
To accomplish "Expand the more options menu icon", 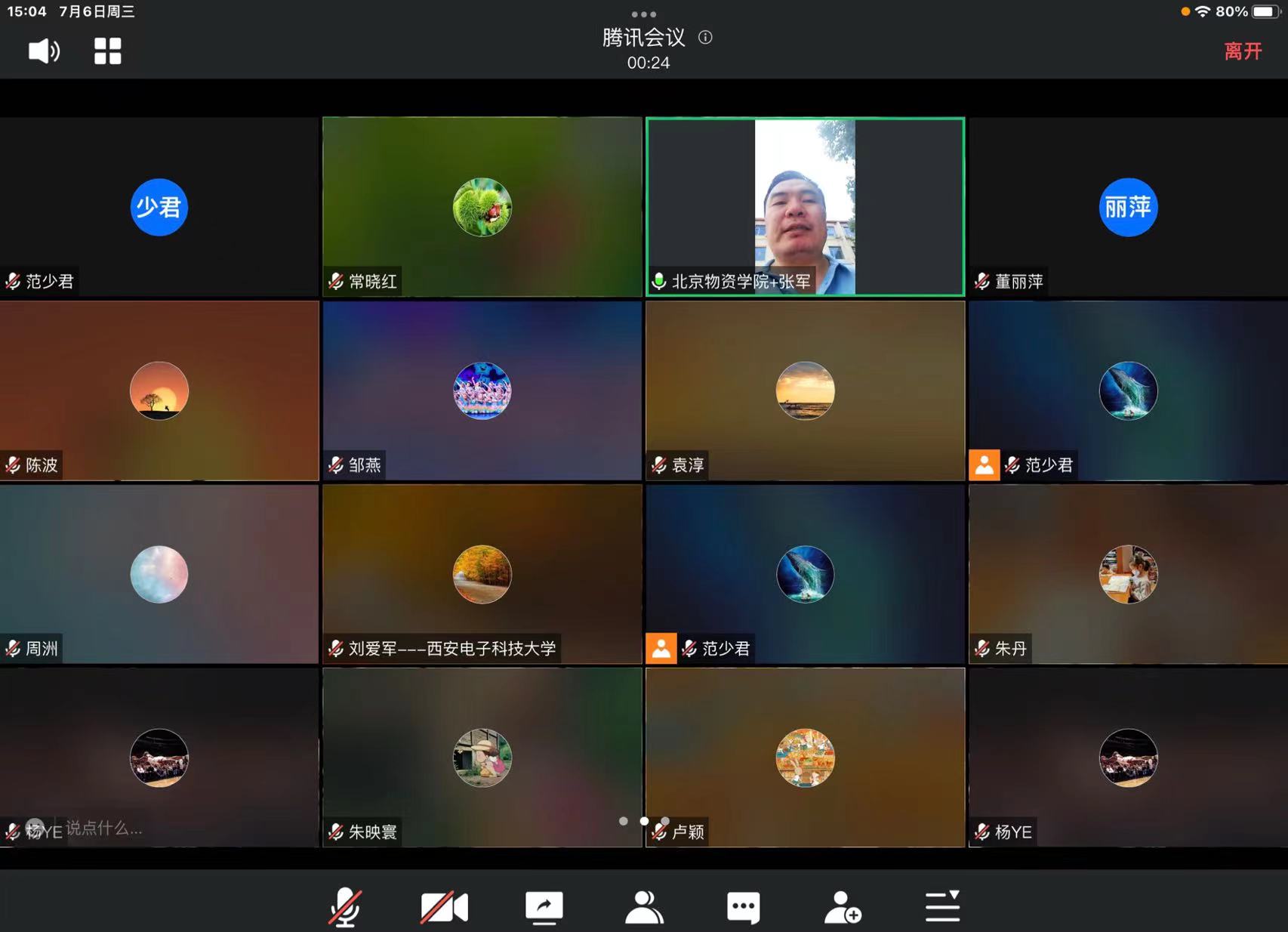I will click(942, 906).
